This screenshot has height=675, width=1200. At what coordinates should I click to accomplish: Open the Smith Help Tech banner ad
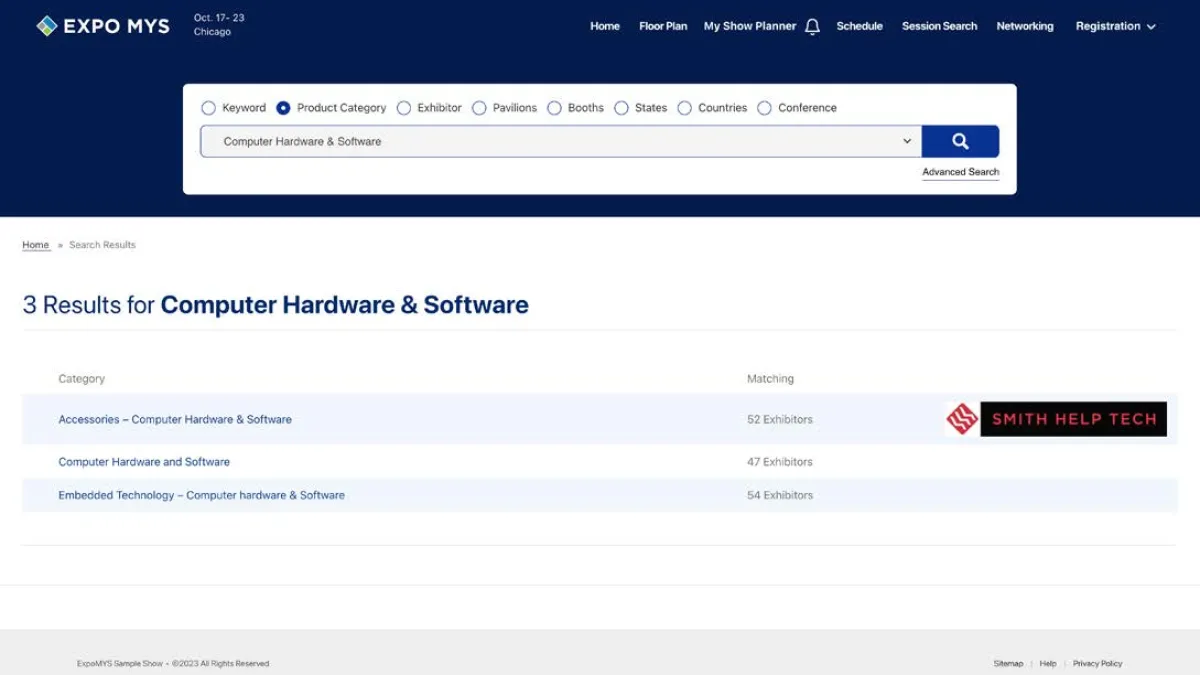point(1056,419)
